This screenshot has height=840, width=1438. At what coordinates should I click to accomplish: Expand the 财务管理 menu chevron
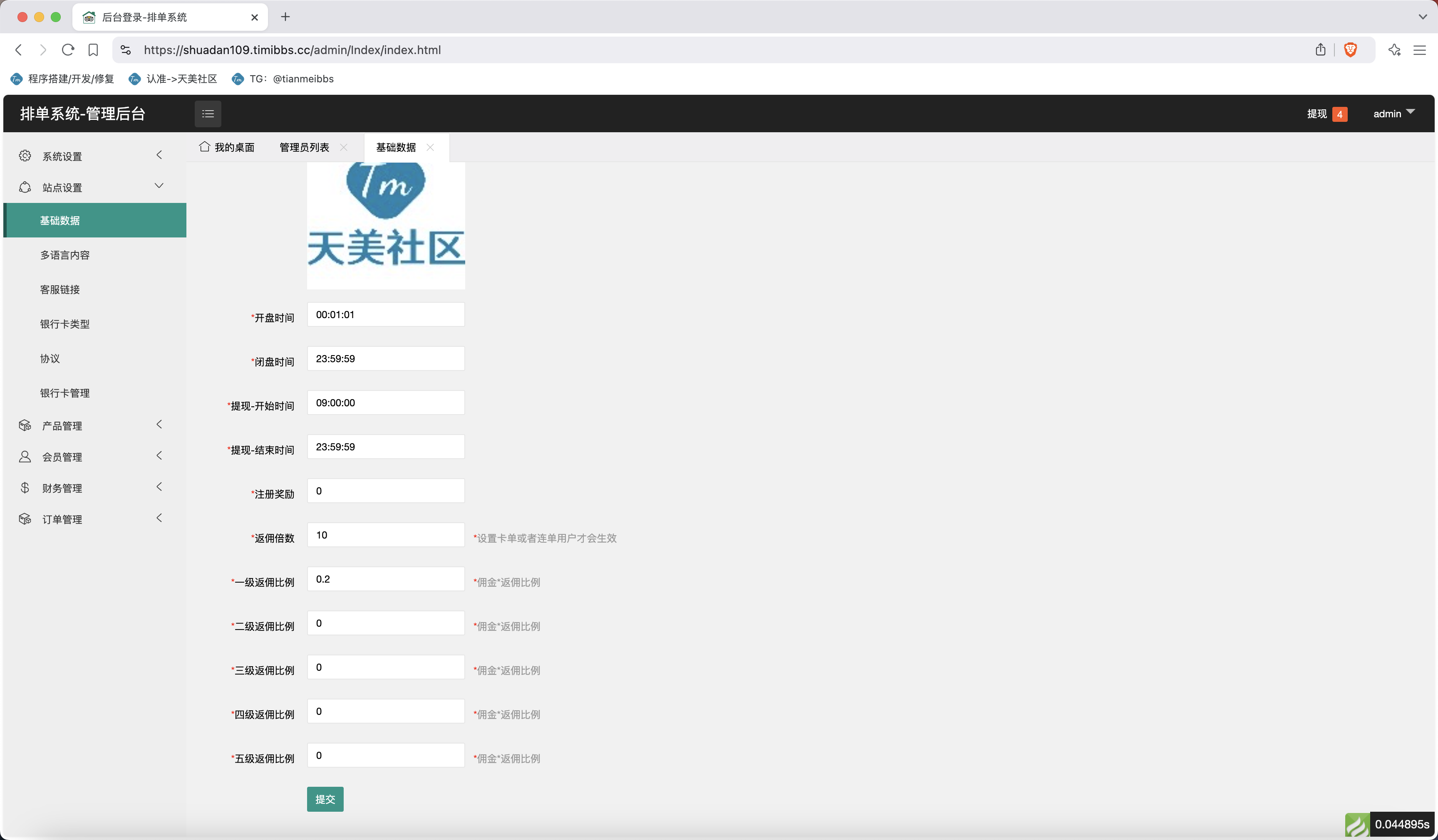(159, 487)
